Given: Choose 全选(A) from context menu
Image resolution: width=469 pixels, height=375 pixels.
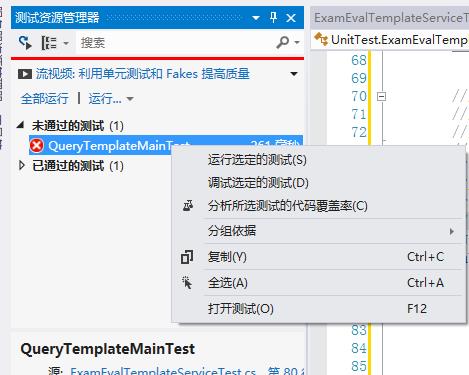Looking at the screenshot, I should tap(318, 283).
